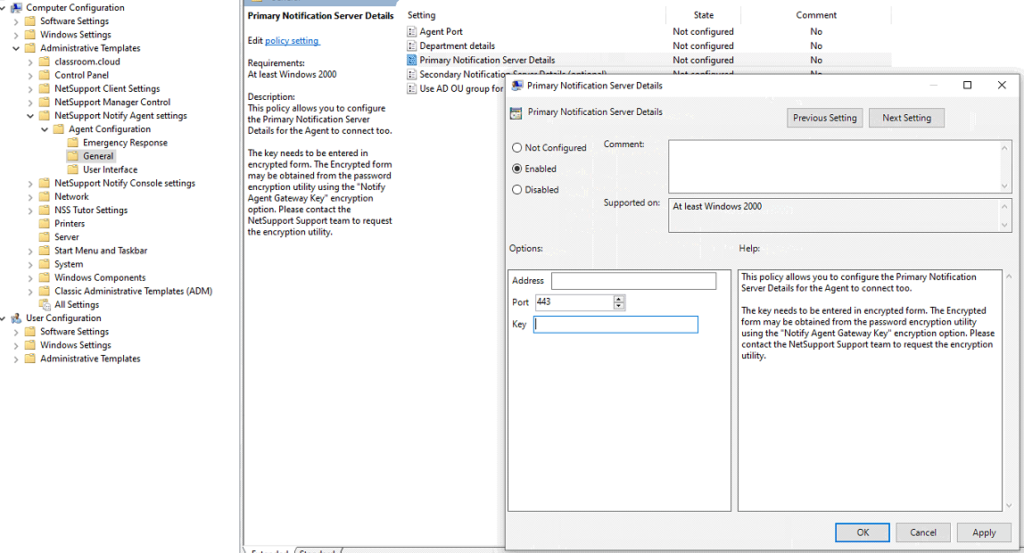This screenshot has height=553, width=1024.
Task: Select the Not Configured radio button
Action: (x=517, y=148)
